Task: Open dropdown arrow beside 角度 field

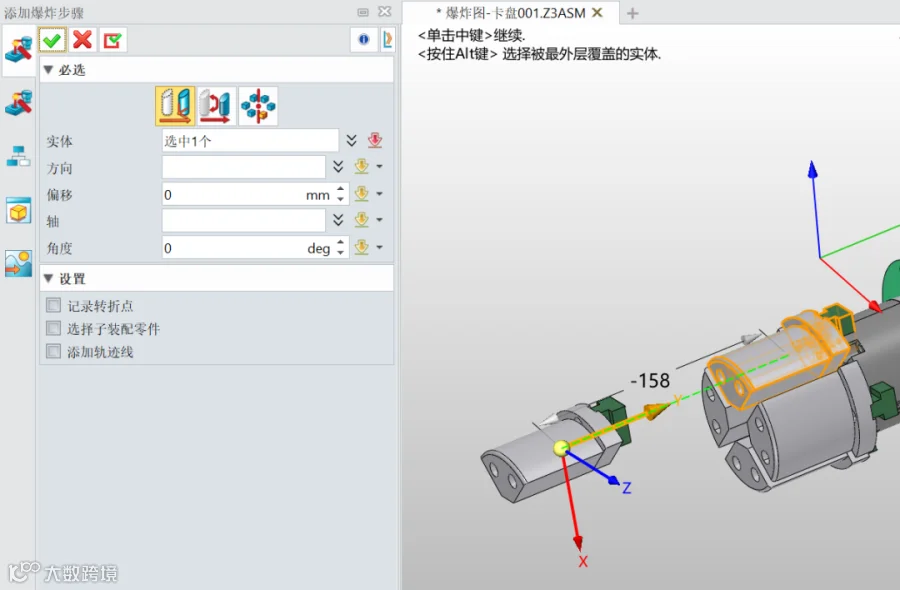Action: point(379,247)
